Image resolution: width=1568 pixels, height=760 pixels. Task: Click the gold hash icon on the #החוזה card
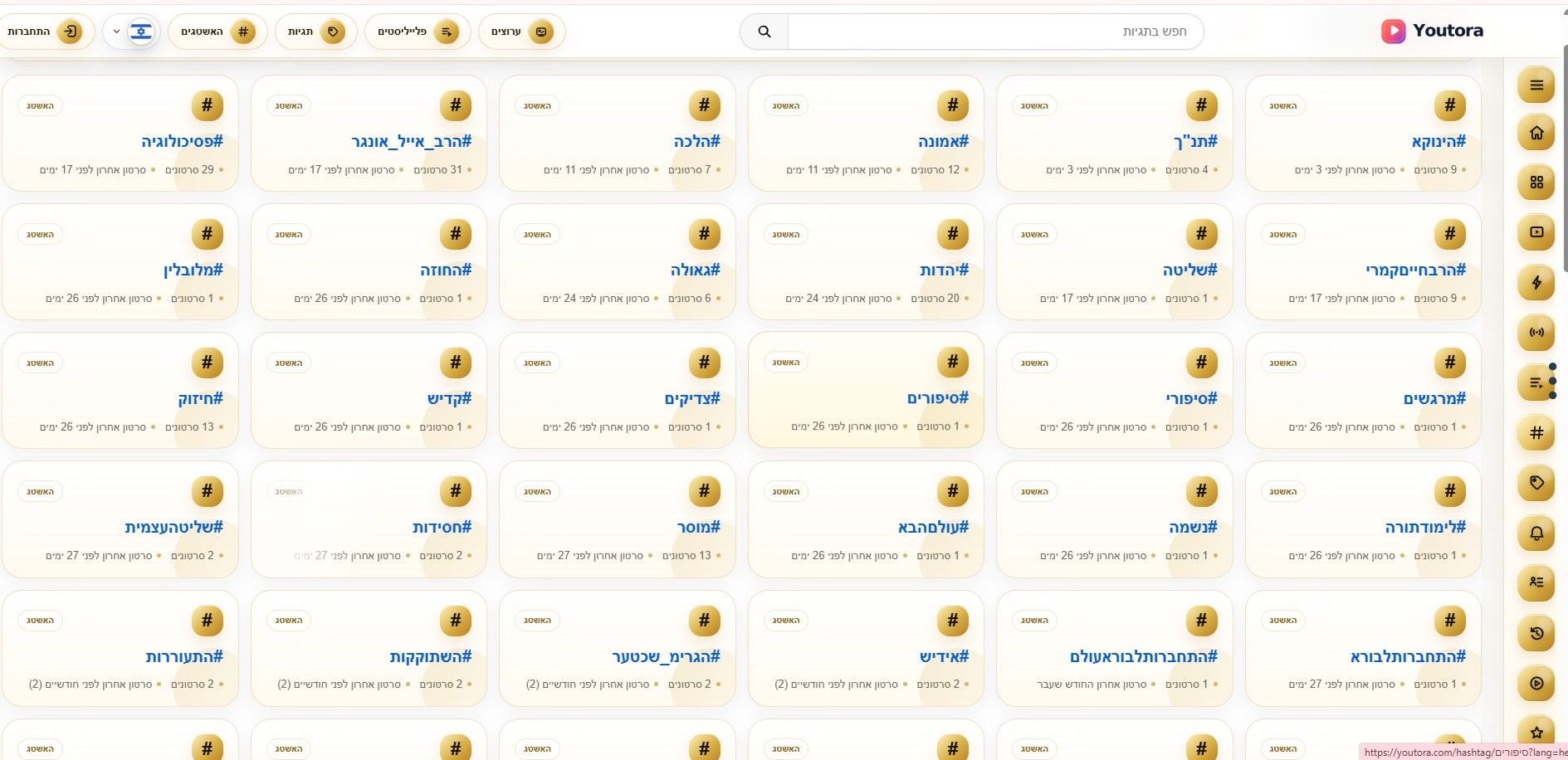(x=456, y=234)
